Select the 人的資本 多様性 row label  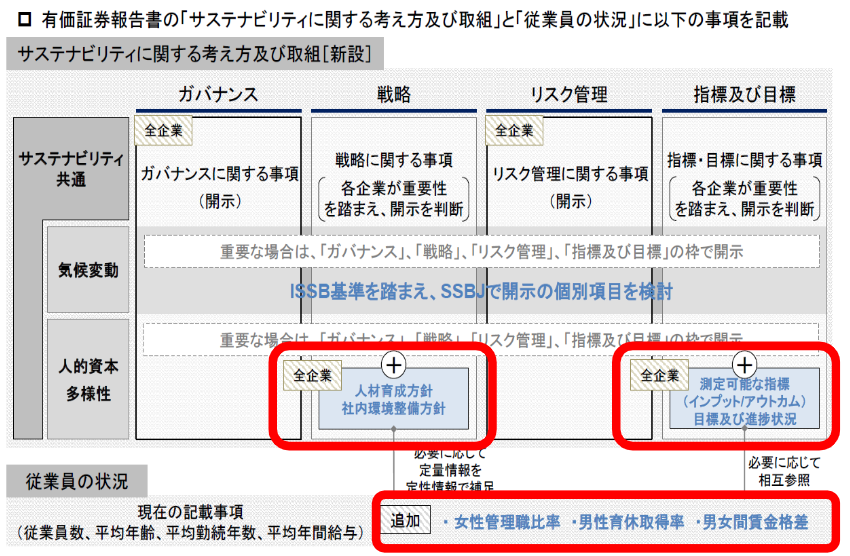tap(87, 380)
